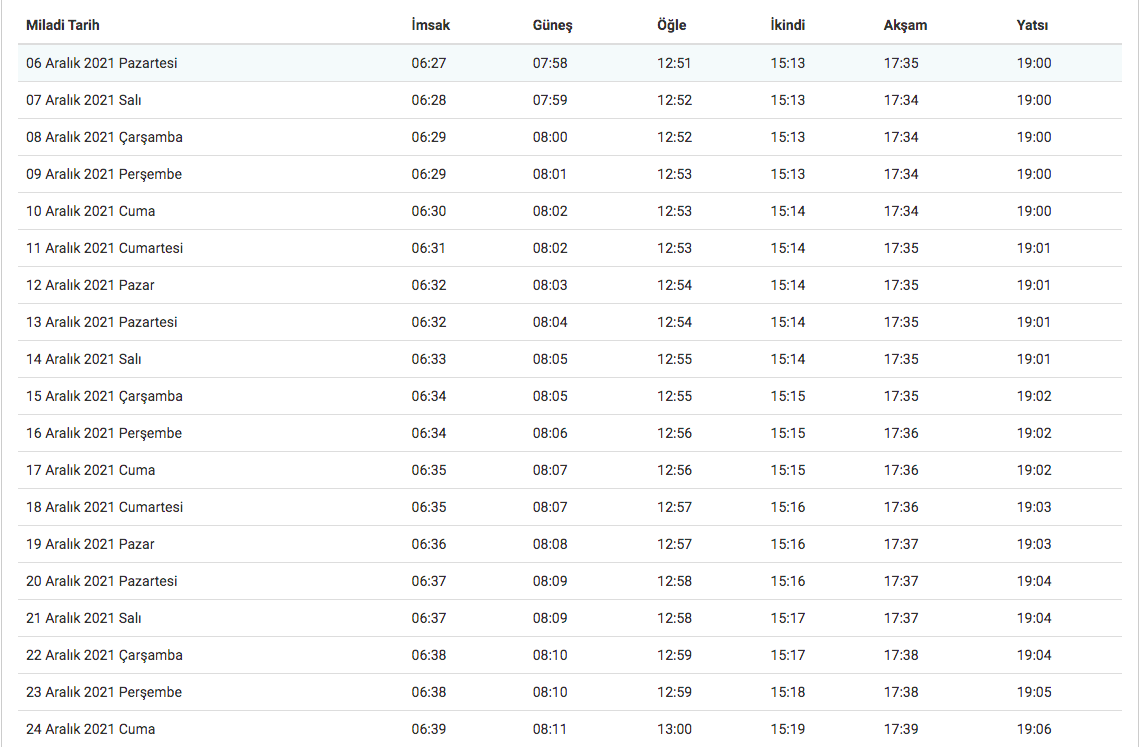Click the Güneş column header

[552, 25]
